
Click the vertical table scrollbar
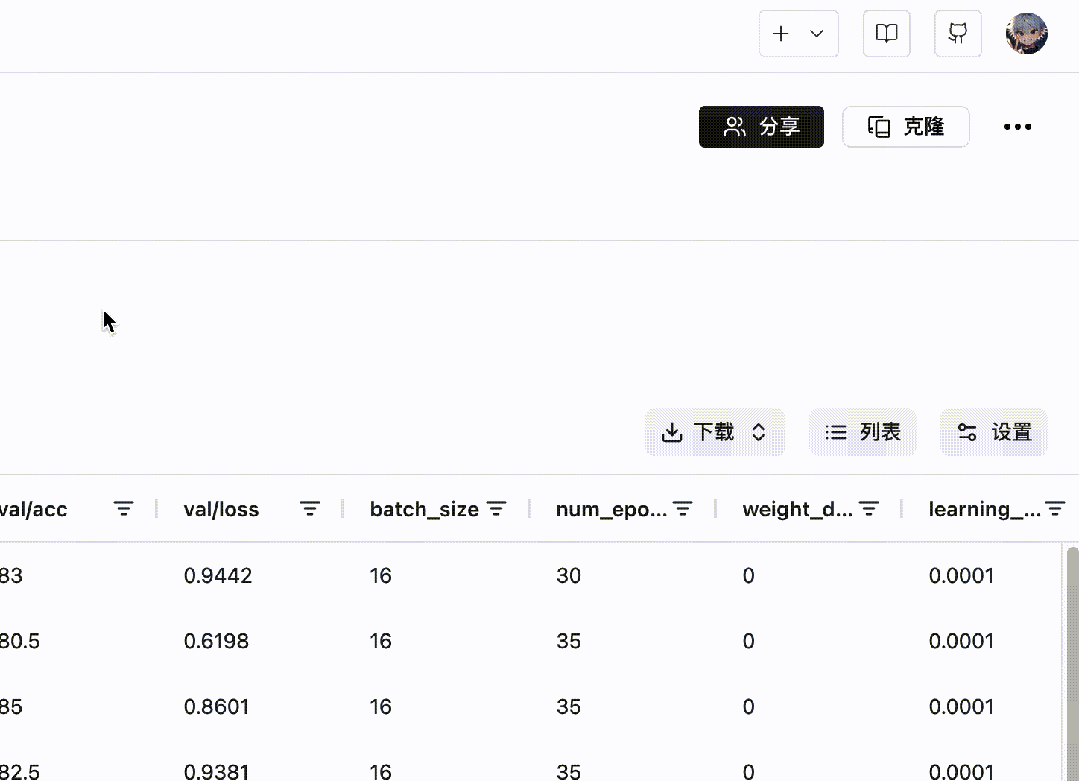[x=1072, y=650]
